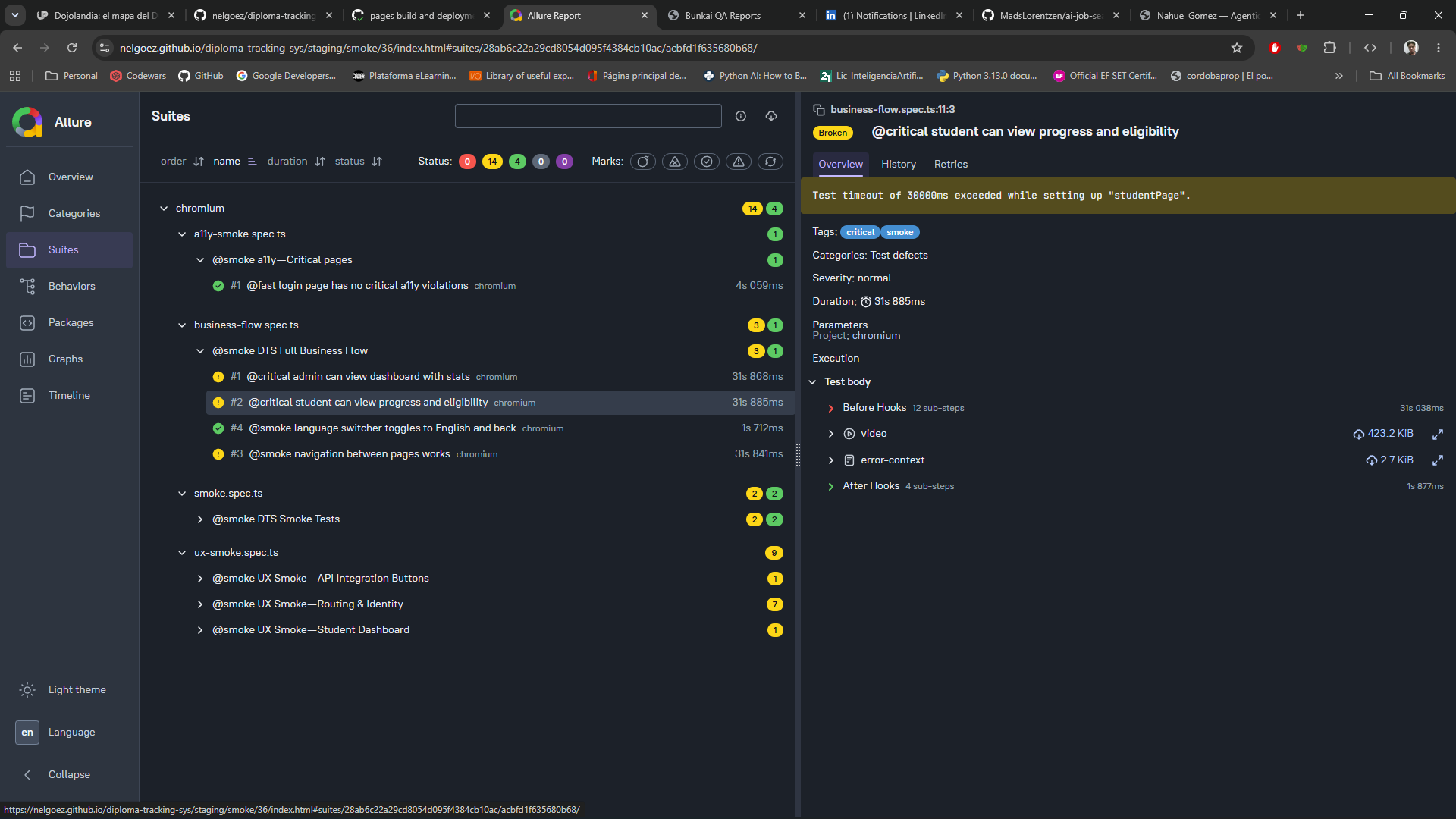
Task: Open Behaviors in the sidebar
Action: [70, 286]
